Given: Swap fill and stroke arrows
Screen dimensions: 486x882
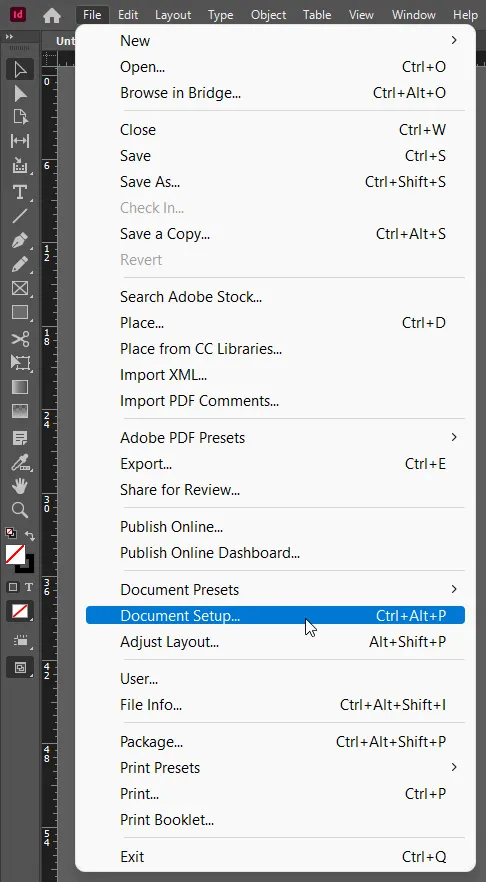Looking at the screenshot, I should coord(30,536).
